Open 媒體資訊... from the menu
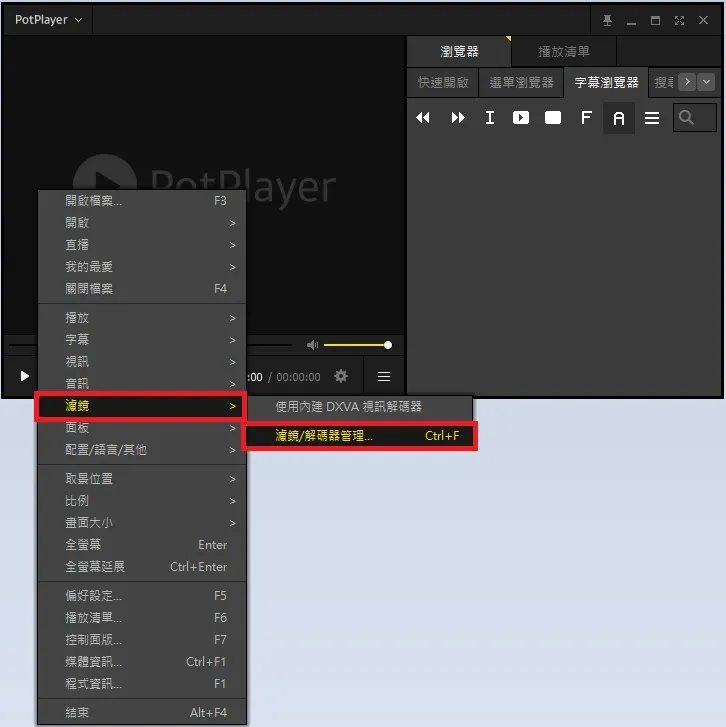 click(142, 662)
